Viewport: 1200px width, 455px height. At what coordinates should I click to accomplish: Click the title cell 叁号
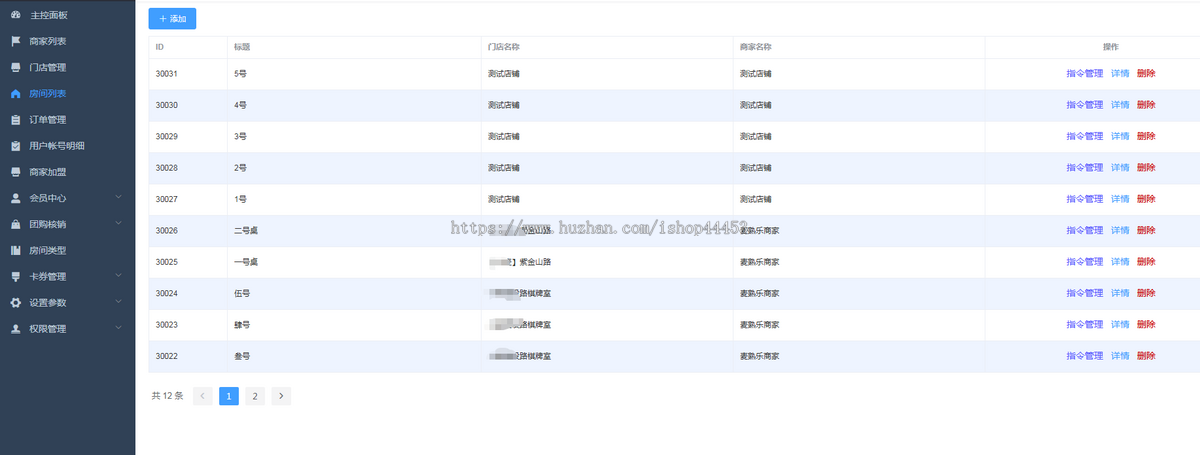pyautogui.click(x=242, y=356)
